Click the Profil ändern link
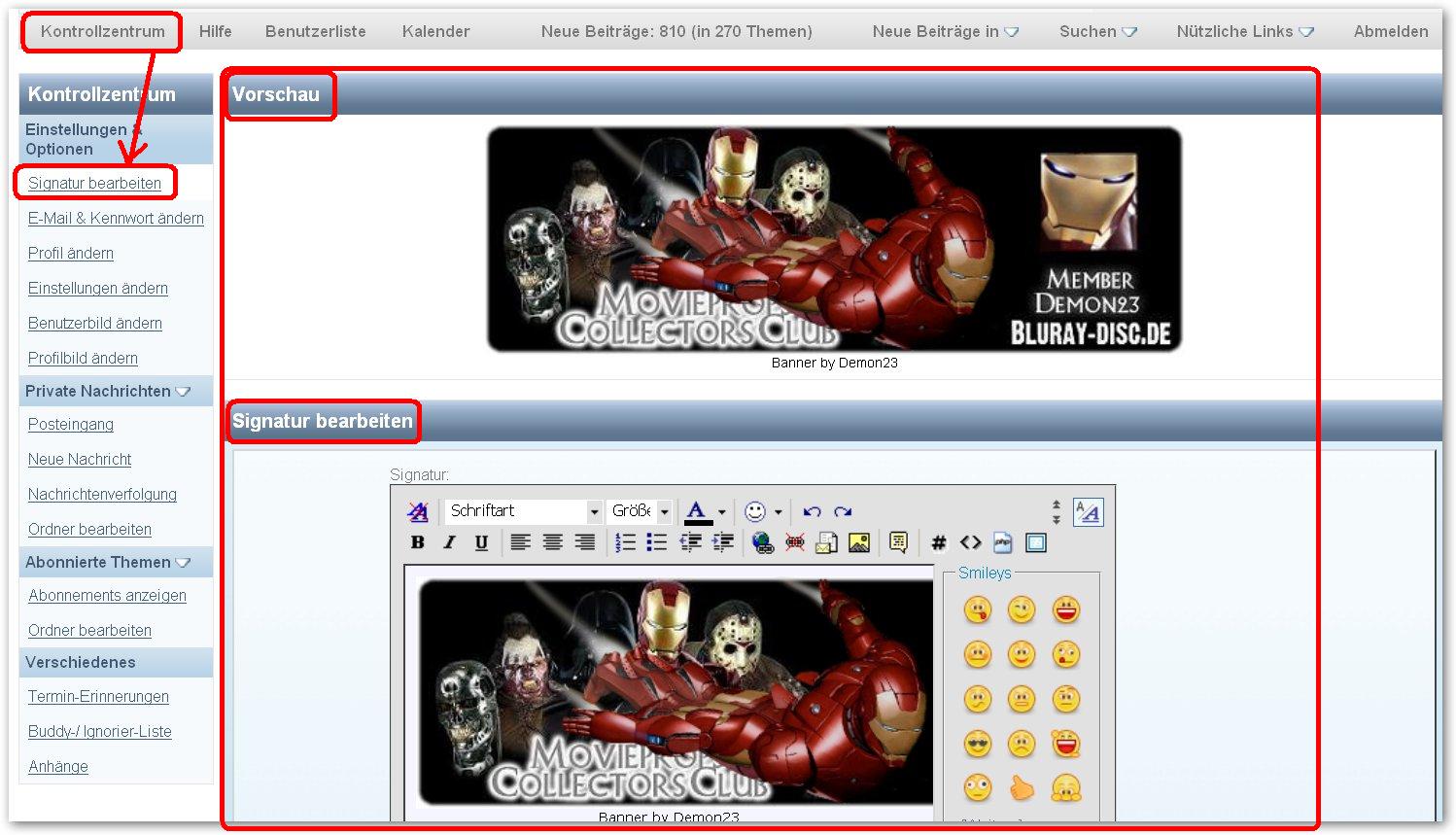This screenshot has height=835, width=1456. (71, 253)
